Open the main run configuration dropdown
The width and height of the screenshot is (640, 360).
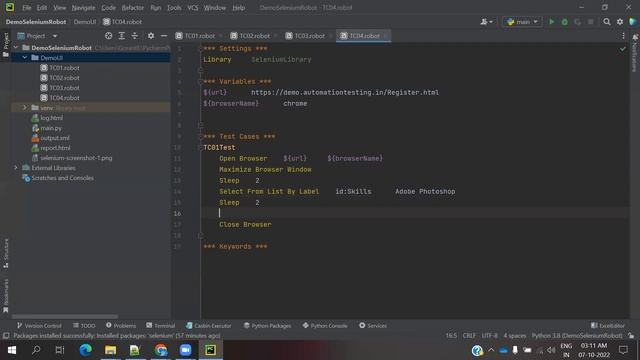click(x=522, y=22)
